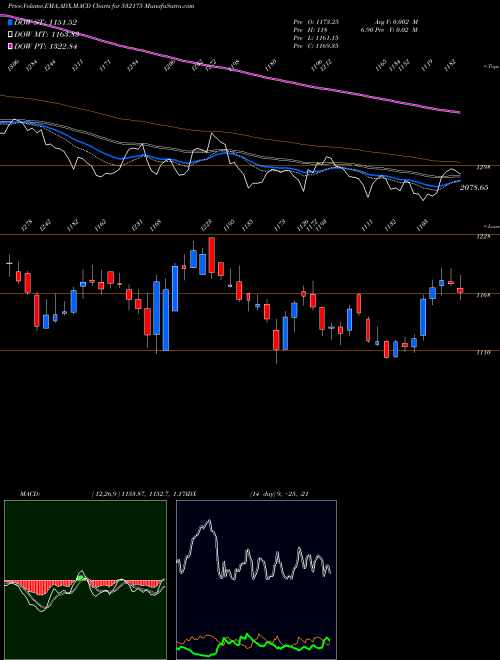Click the 1110 price axis label

(484, 353)
